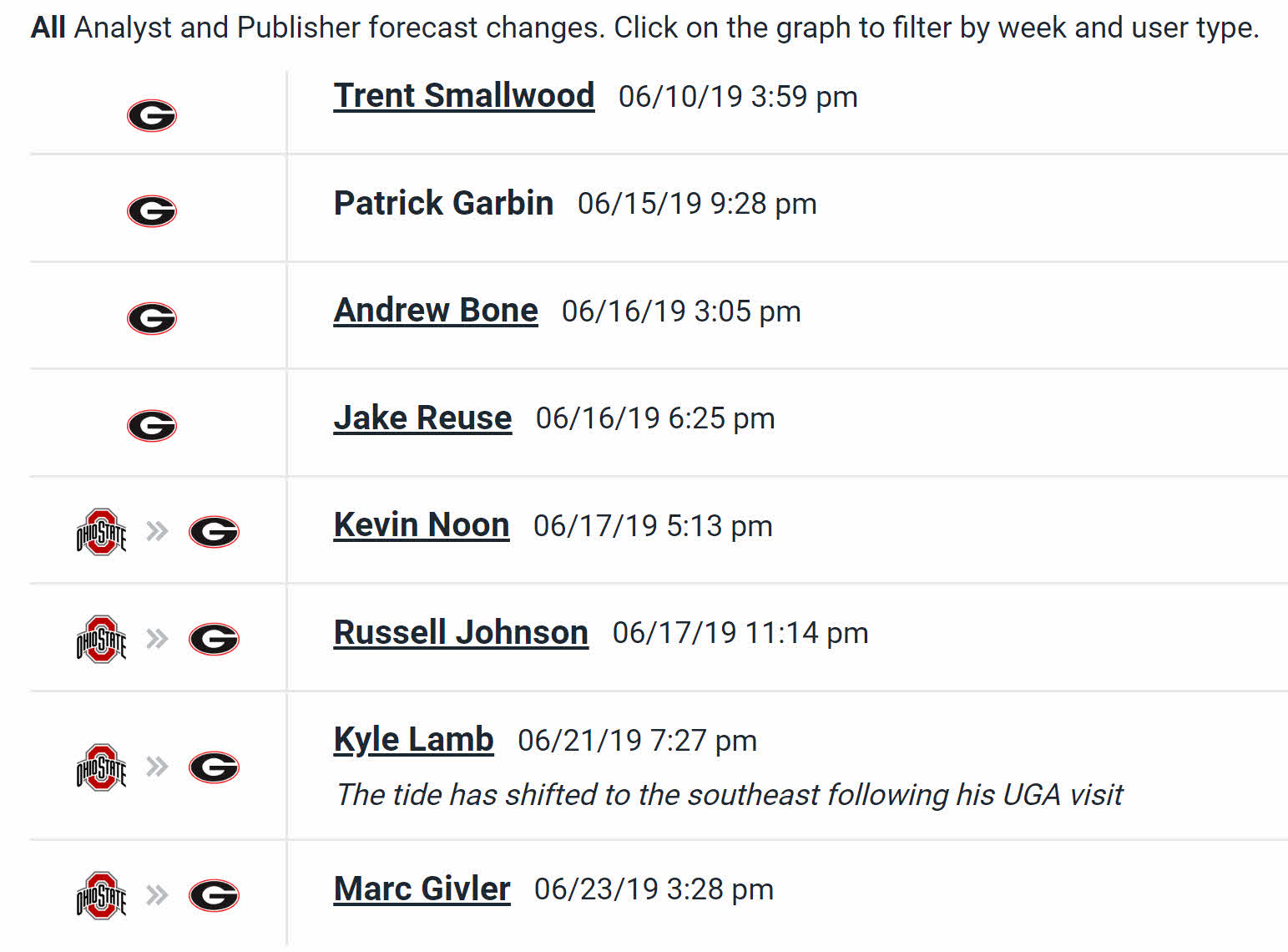
Task: Click Georgia logo in Patrick Garbin row
Action: click(x=151, y=210)
